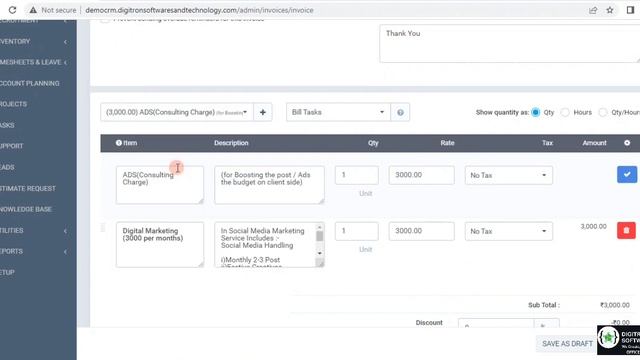This screenshot has height=360, width=640.
Task: Open Estimate Request from sidebar
Action: pos(28,188)
